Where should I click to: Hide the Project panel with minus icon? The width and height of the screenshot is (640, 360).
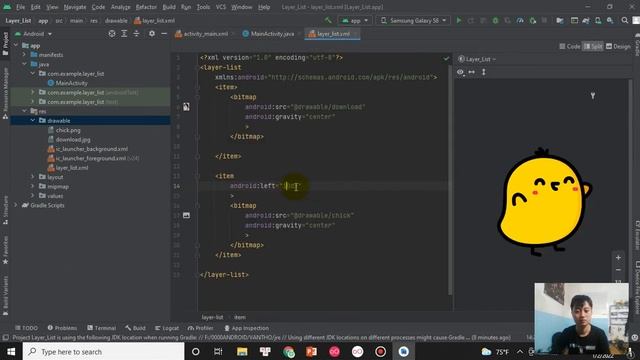click(164, 34)
